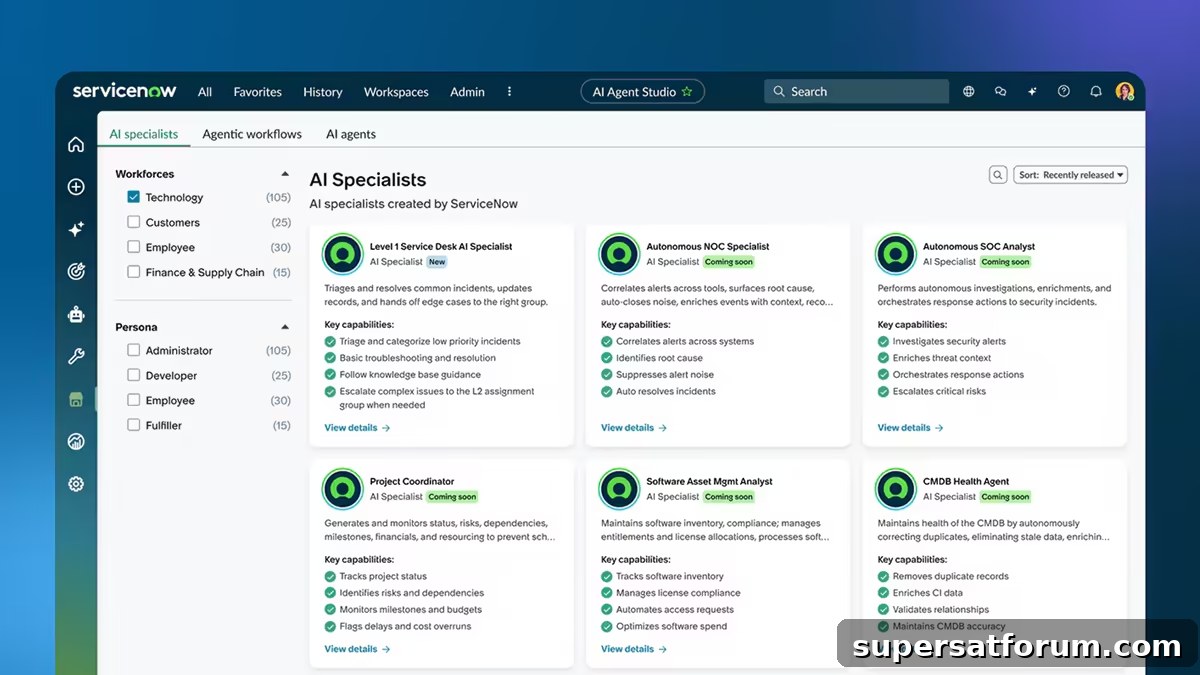Select the AI specialists tab
1200x675 pixels.
(x=144, y=134)
